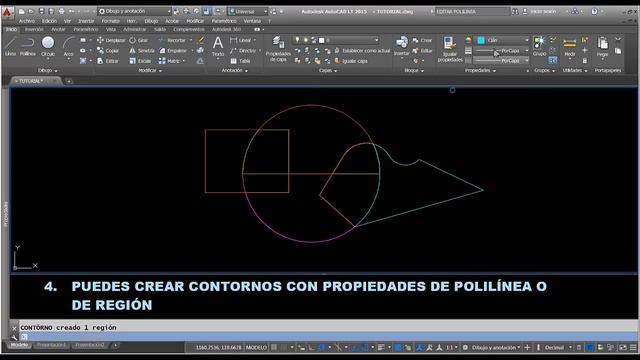Screen dimensions: 640x360
Task: Open the Edición menu
Action: [x=49, y=21]
